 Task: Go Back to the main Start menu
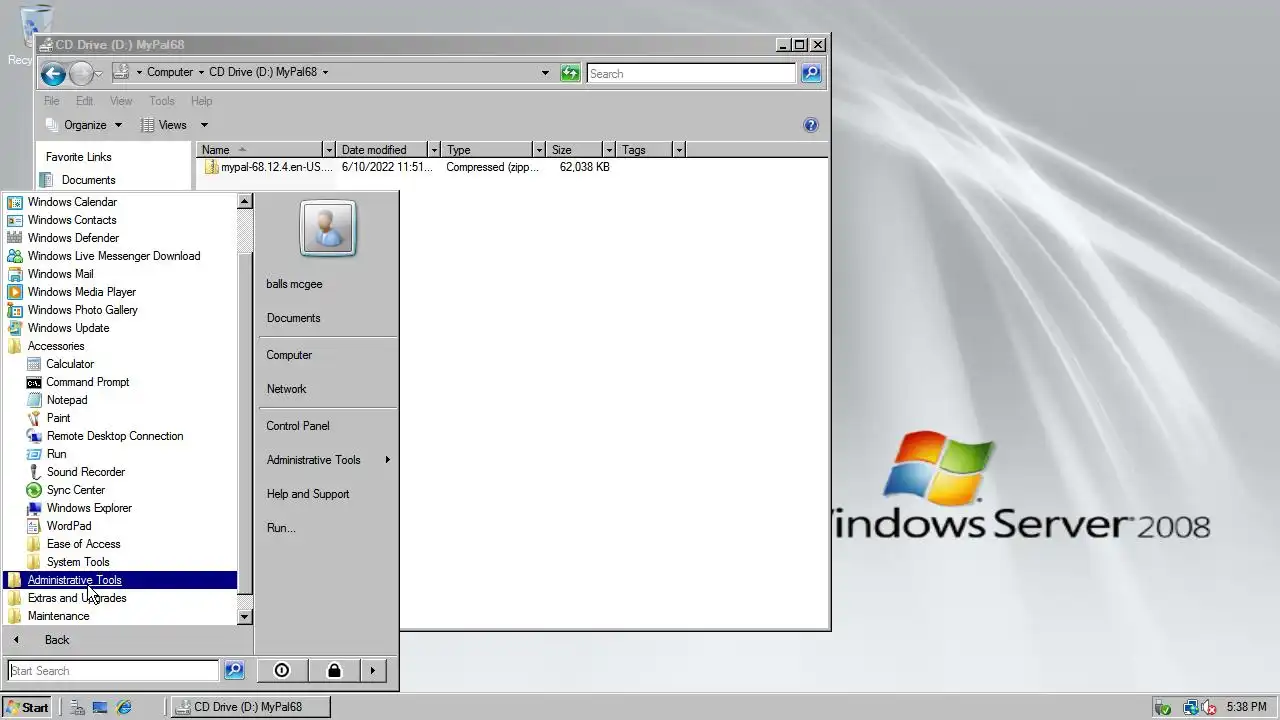(x=57, y=640)
